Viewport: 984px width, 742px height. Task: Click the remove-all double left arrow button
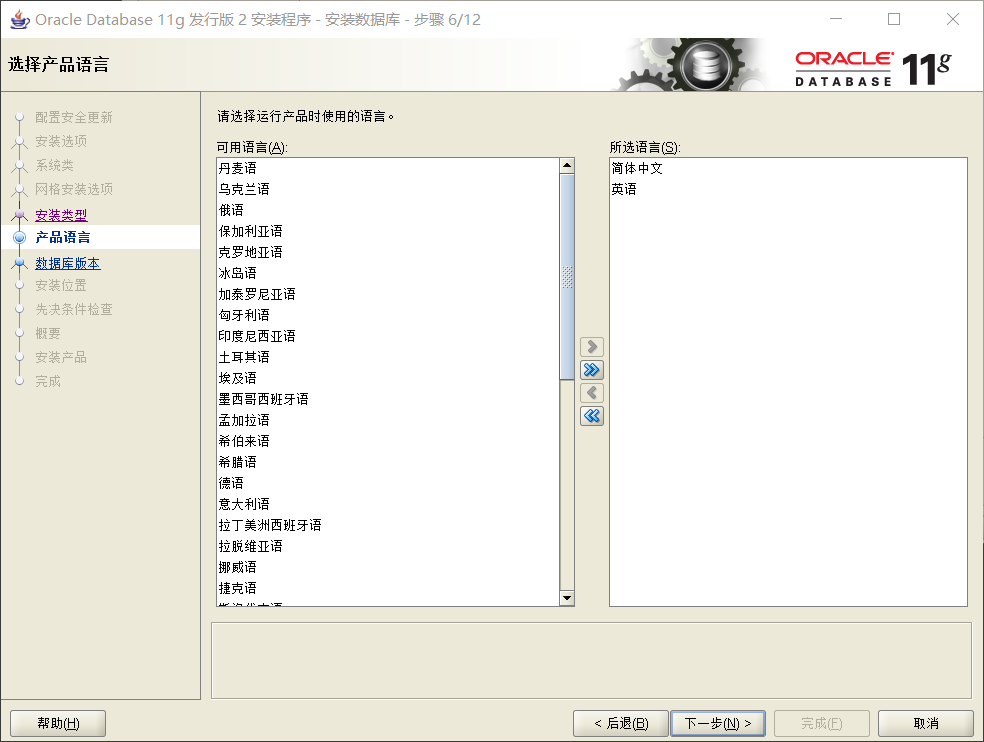592,416
